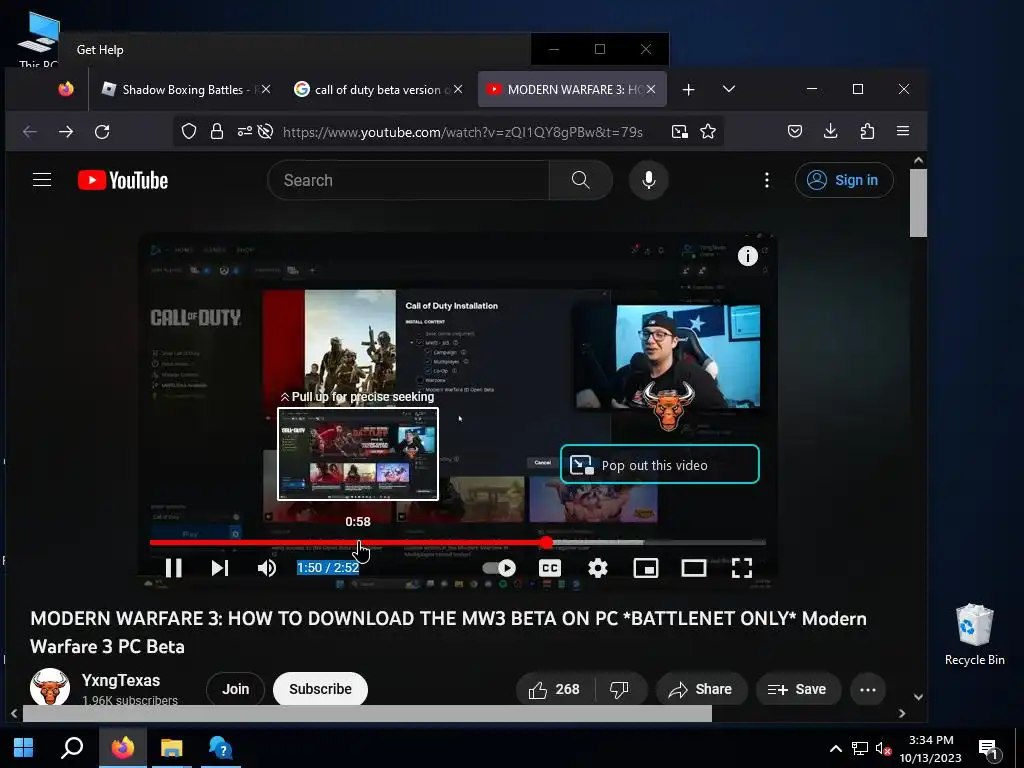Sign in to YouTube
The image size is (1024, 768).
click(x=844, y=180)
